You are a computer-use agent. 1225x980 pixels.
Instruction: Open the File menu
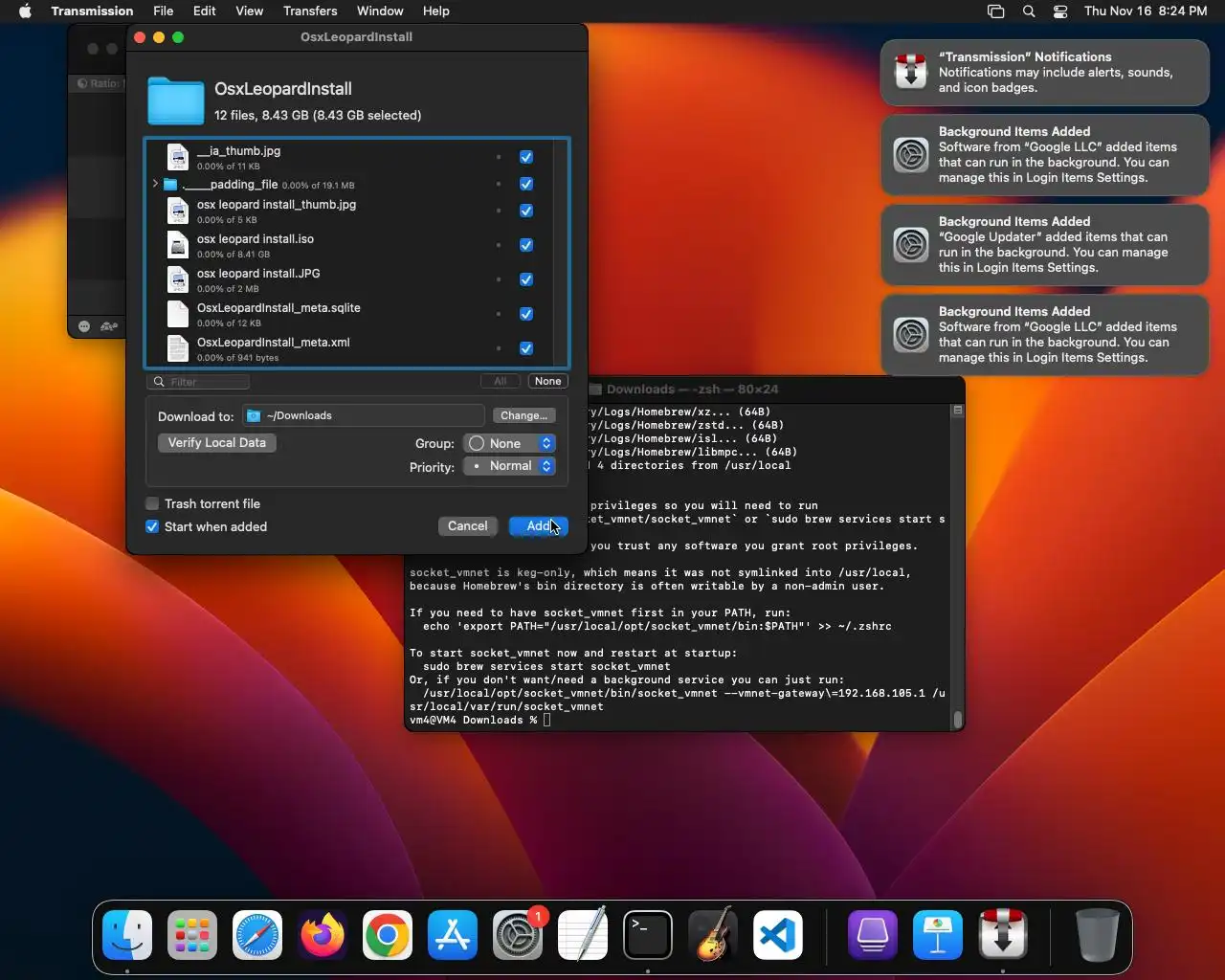point(164,11)
